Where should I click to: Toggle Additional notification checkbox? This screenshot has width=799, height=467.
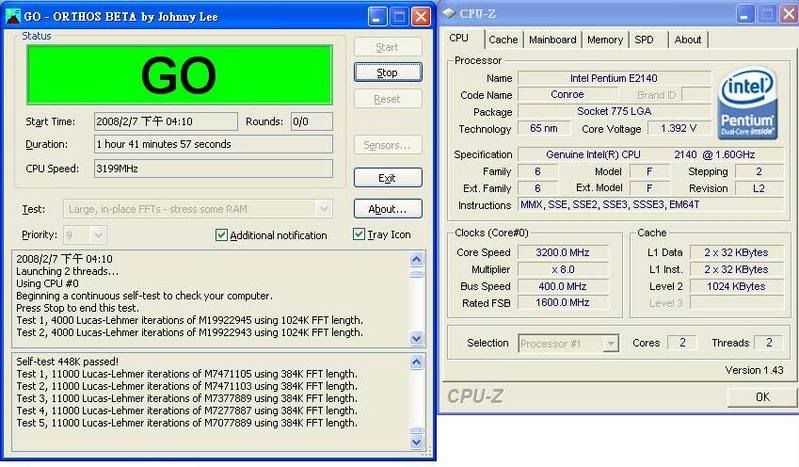tap(221, 235)
